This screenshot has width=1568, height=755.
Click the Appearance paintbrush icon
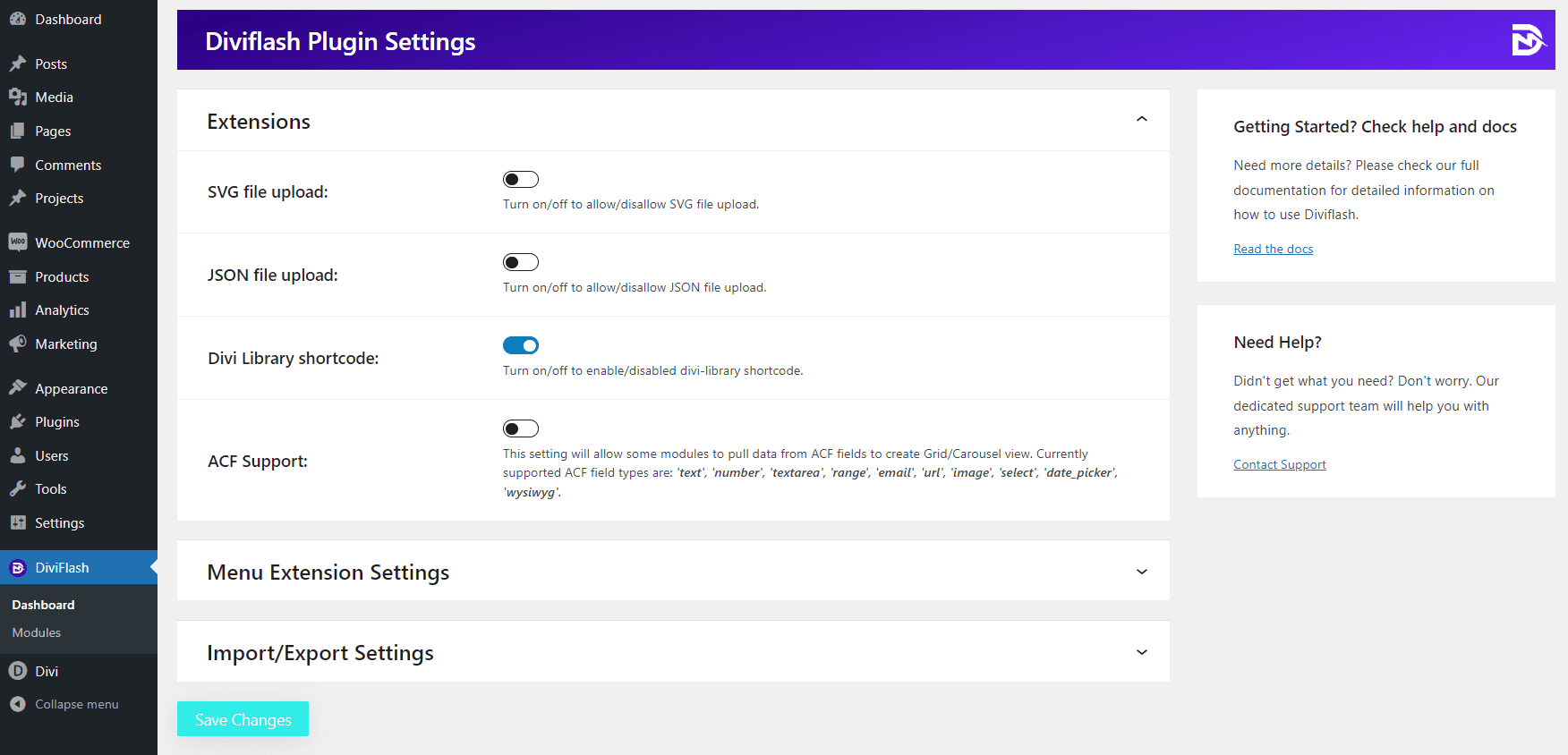coord(18,388)
